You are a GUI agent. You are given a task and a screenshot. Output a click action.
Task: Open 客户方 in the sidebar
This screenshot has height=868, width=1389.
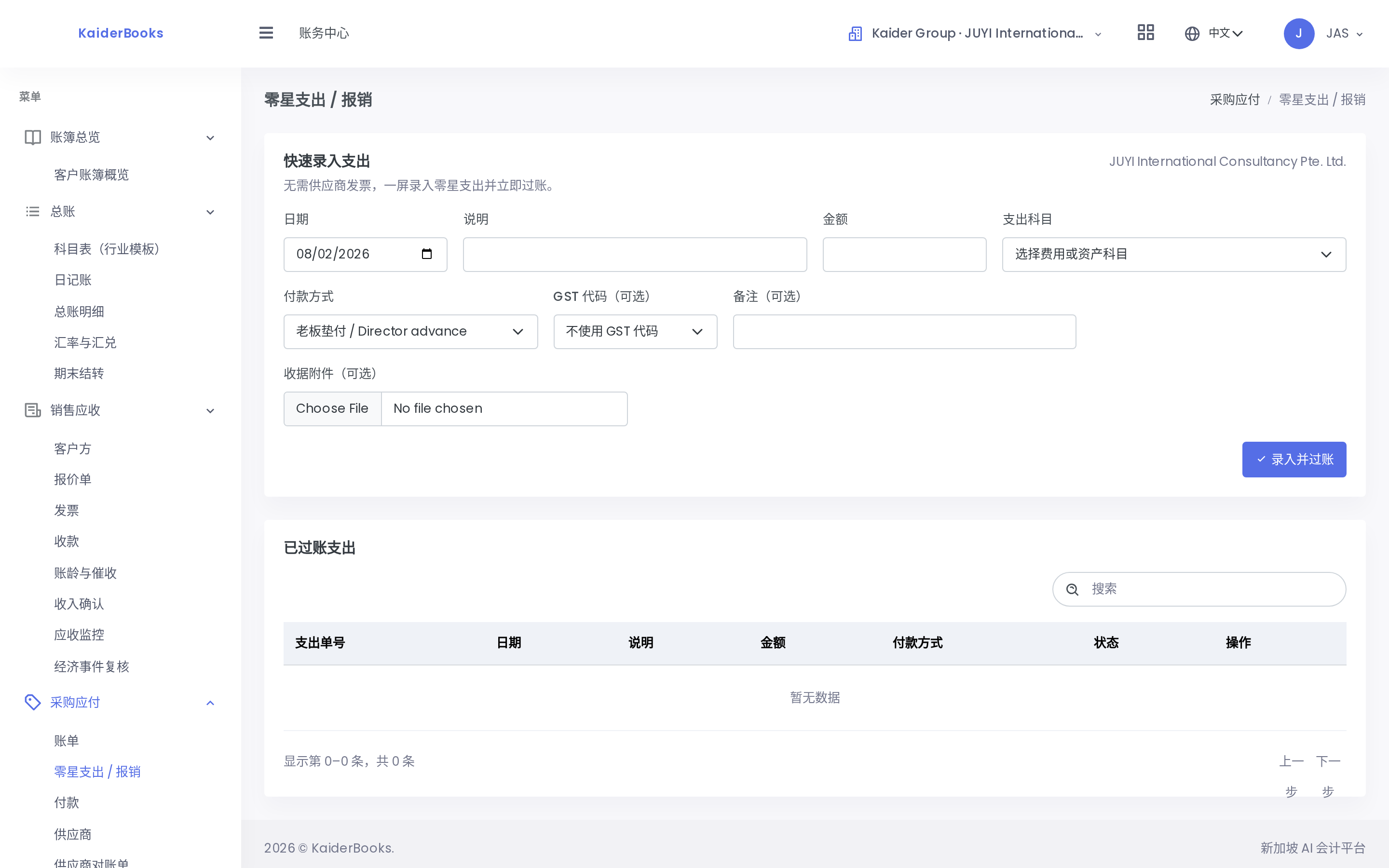coord(72,448)
